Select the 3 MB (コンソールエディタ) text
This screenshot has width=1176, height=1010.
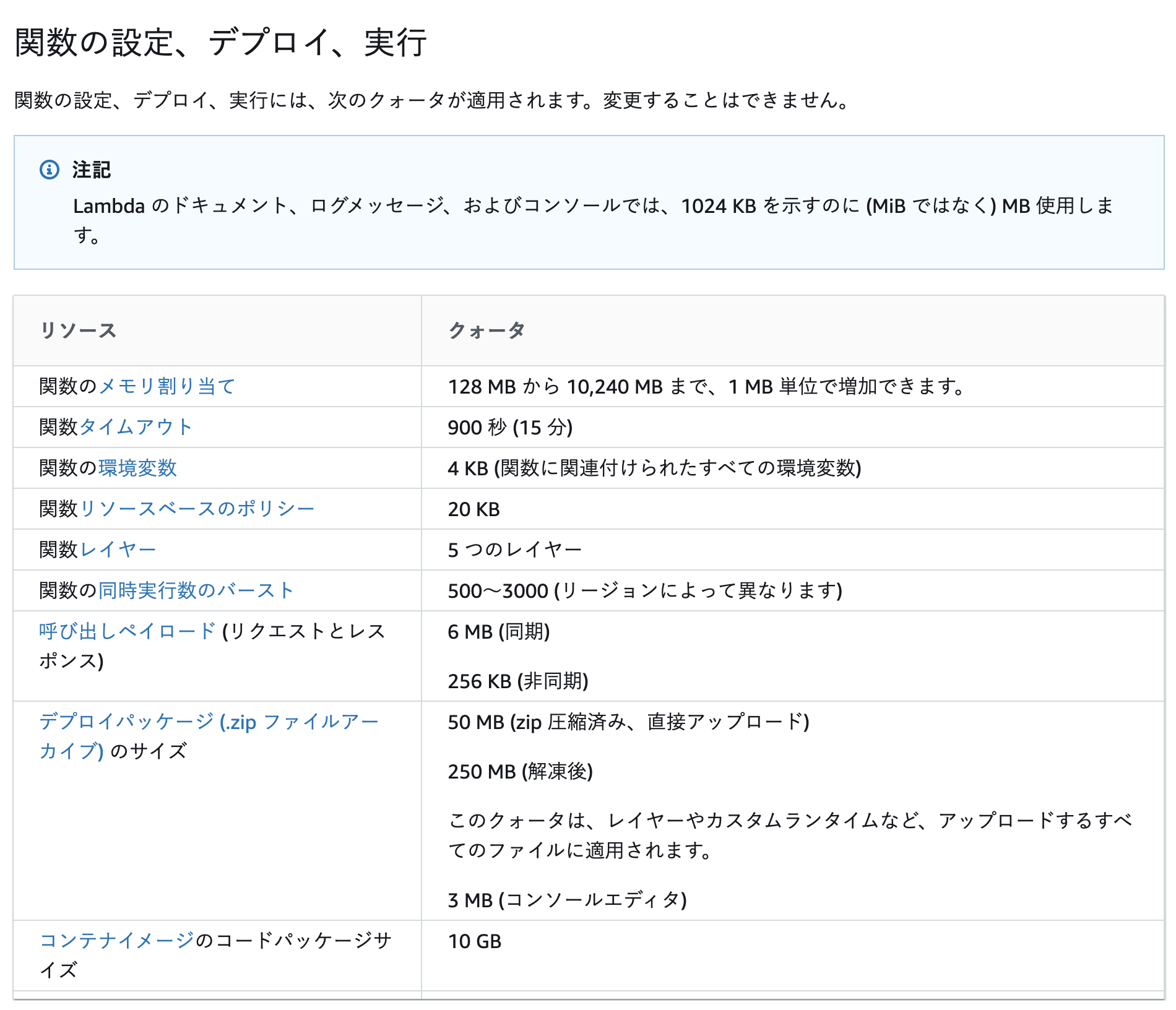tap(568, 900)
